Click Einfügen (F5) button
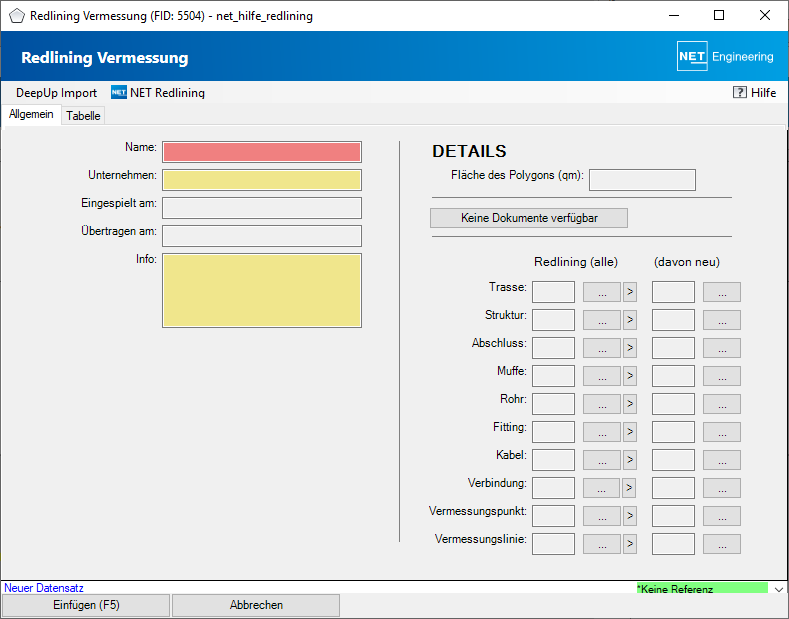Viewport: 789px width, 619px height. tap(86, 605)
